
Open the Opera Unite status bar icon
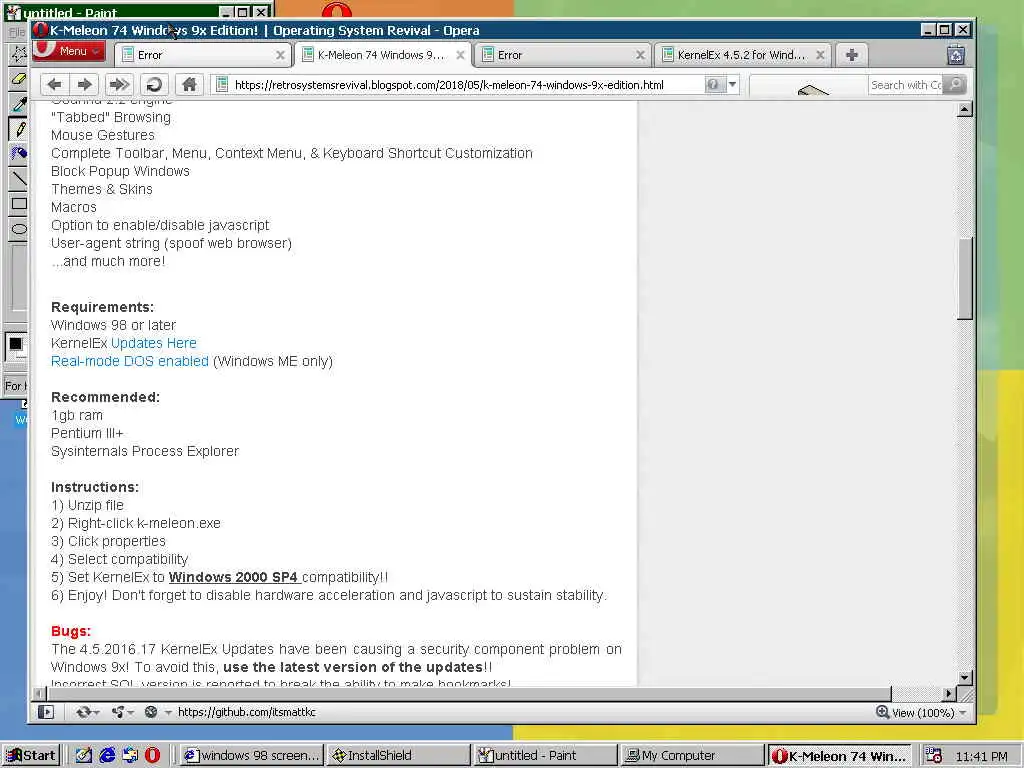(121, 712)
